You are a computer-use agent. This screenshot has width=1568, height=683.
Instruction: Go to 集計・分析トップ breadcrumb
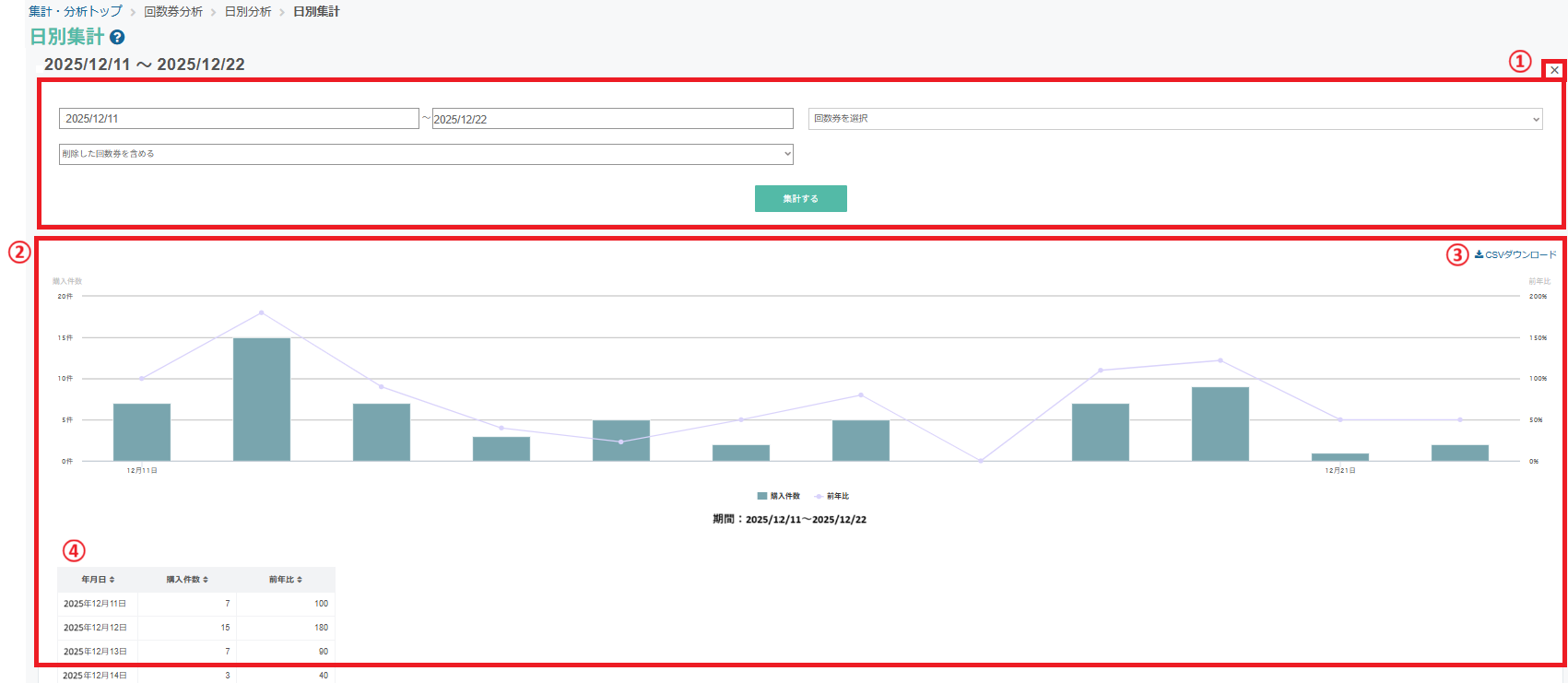coord(75,12)
